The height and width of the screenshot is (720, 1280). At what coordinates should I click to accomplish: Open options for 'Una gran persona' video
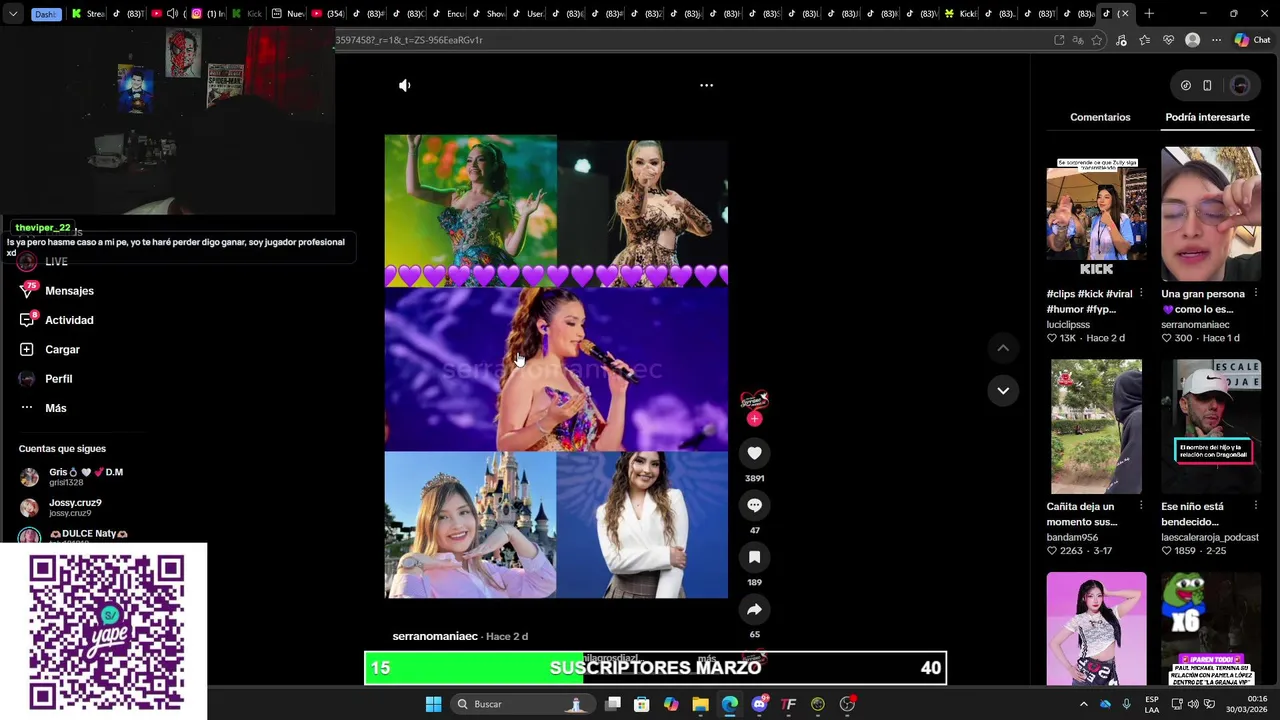[1255, 294]
